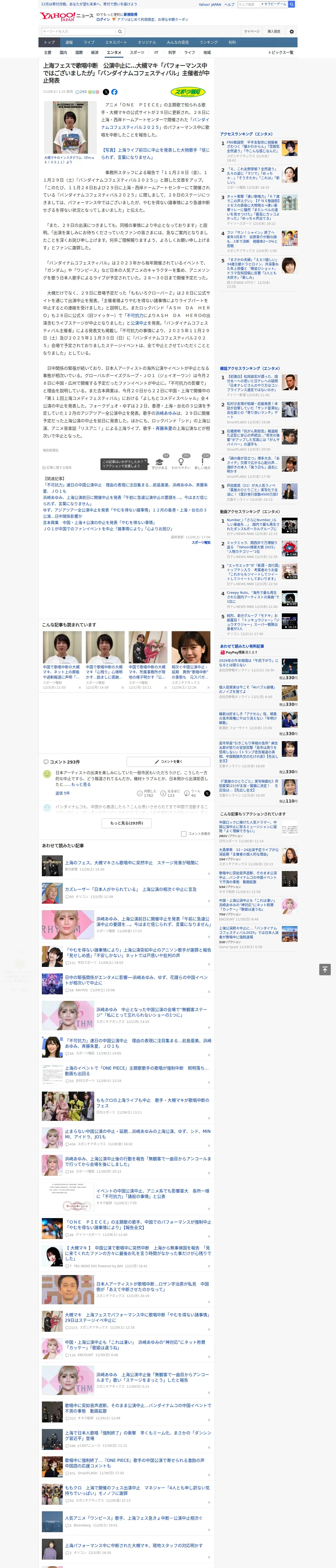Toggle the コメント非表示 checkbox
Viewport: 336px width, 1568px height.
(183, 834)
